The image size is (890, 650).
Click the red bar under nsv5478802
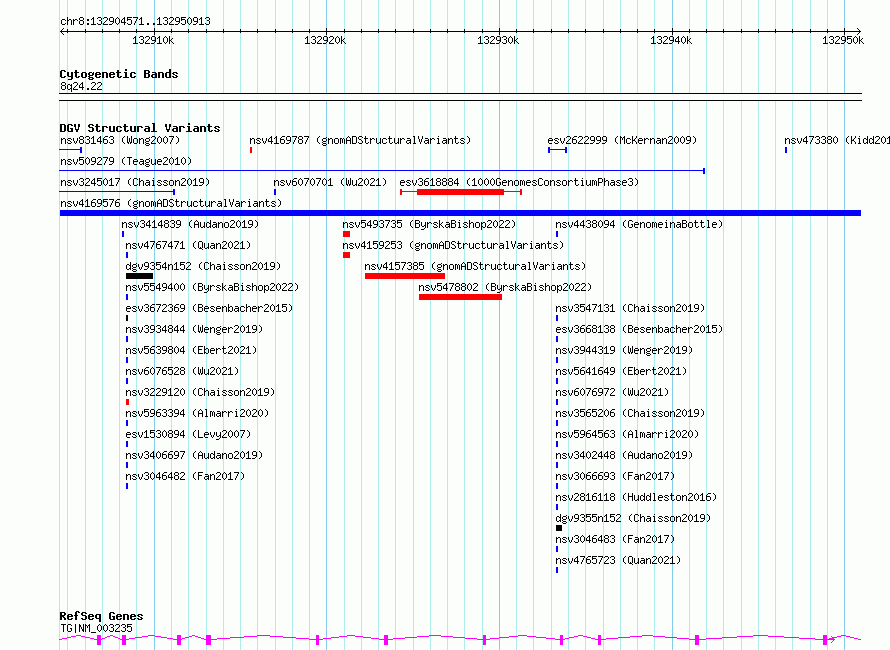pos(460,297)
